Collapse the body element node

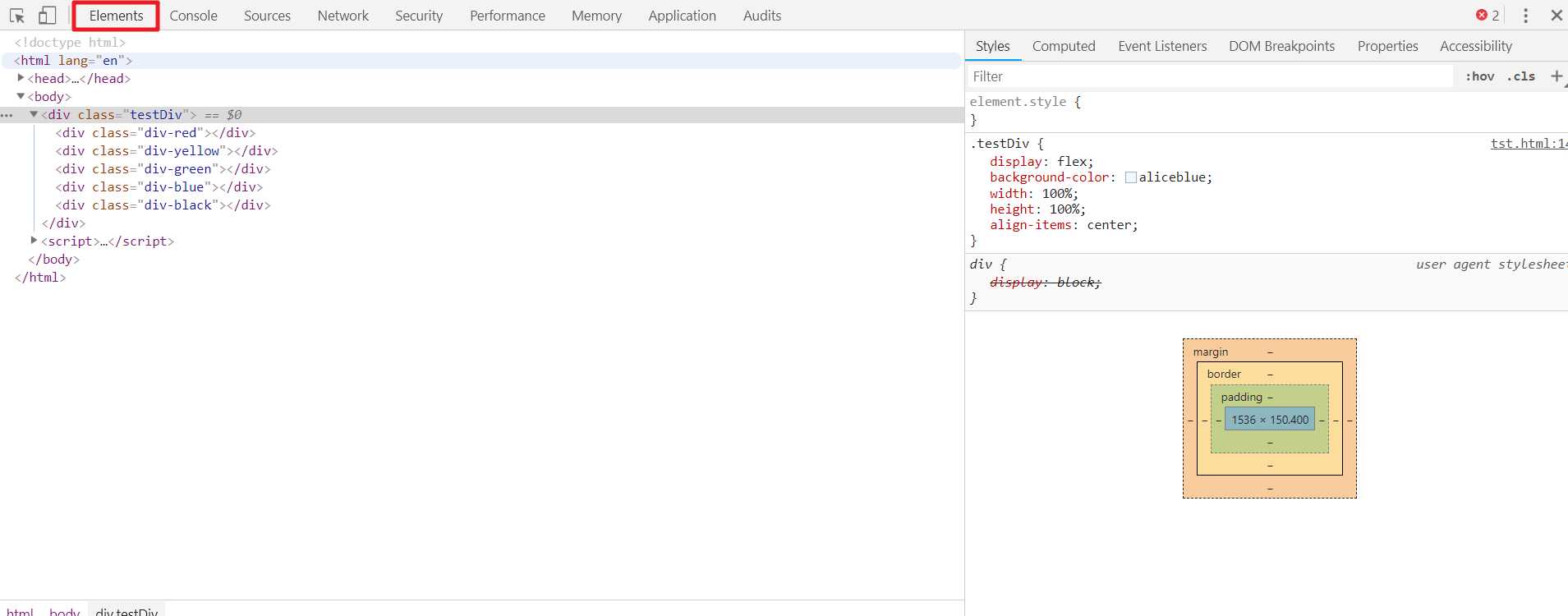(x=21, y=96)
